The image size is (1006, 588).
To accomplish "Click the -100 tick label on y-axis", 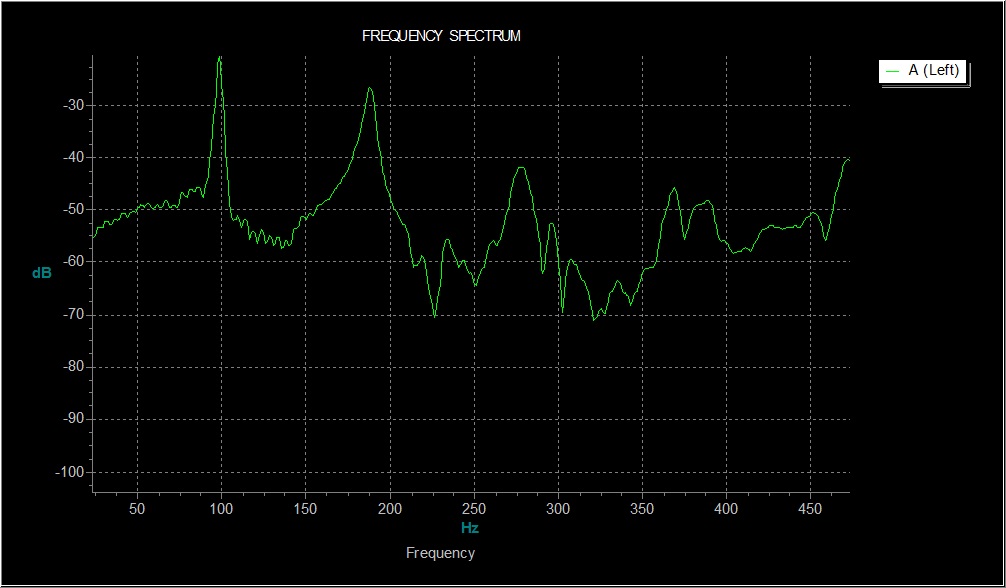I will click(x=69, y=472).
